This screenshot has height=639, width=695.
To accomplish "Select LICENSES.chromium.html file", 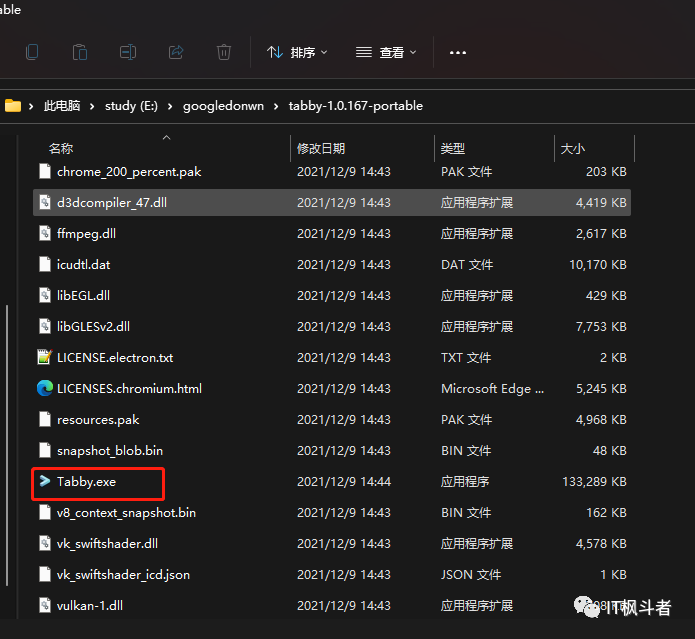I will pyautogui.click(x=332, y=389).
